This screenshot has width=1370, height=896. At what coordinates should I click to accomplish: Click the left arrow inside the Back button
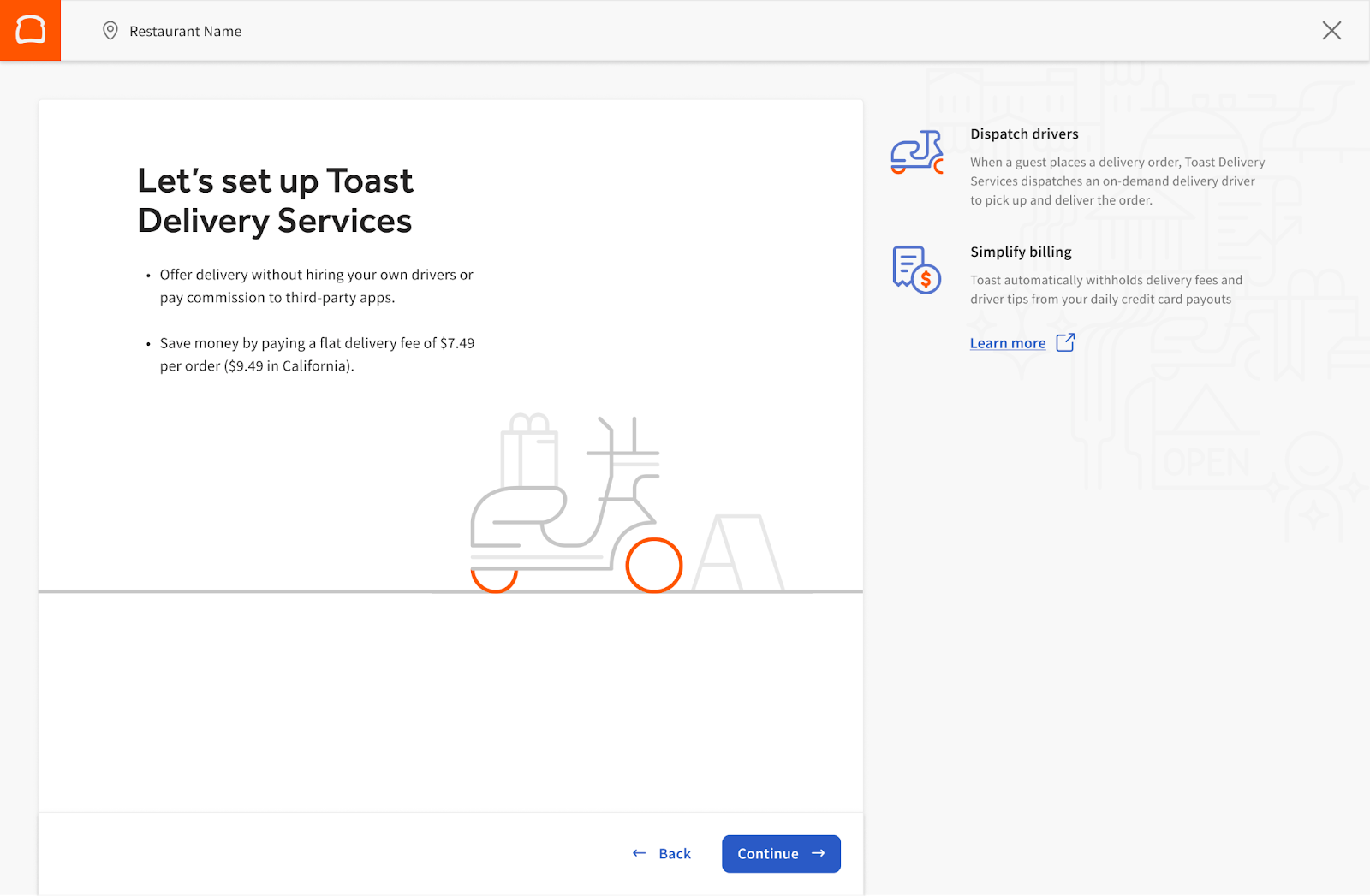click(638, 853)
